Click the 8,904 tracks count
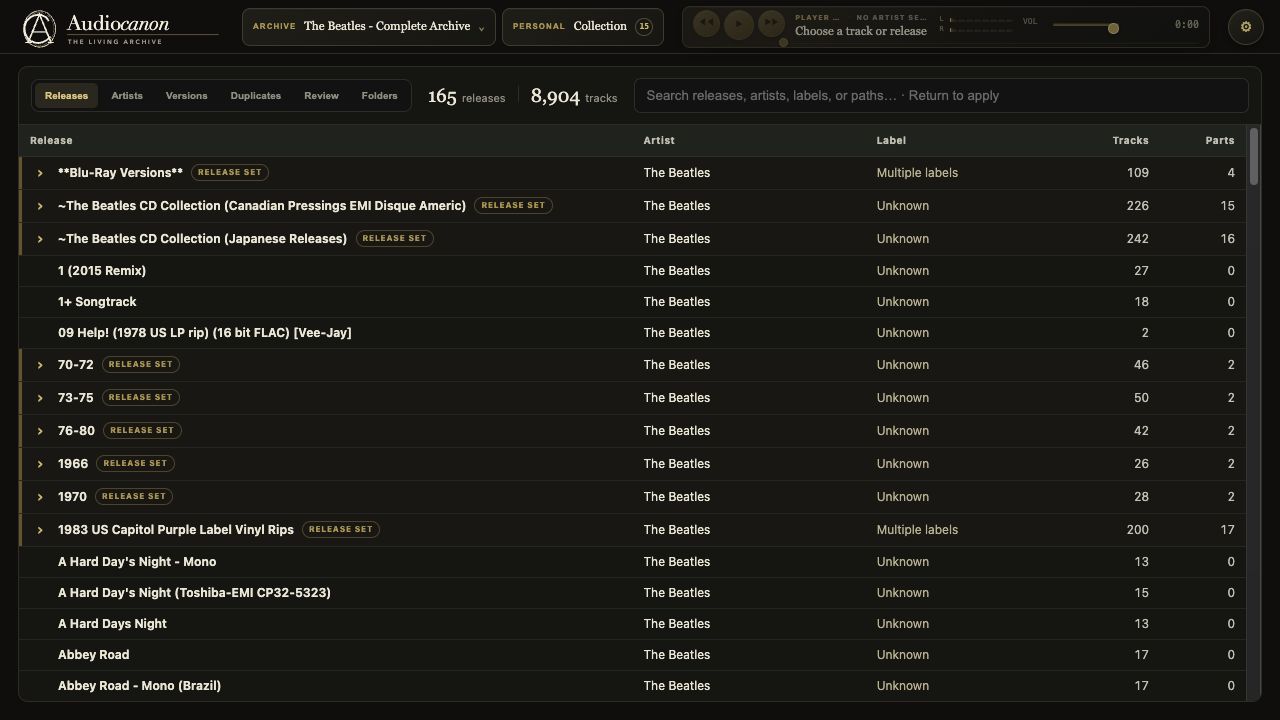 574,96
